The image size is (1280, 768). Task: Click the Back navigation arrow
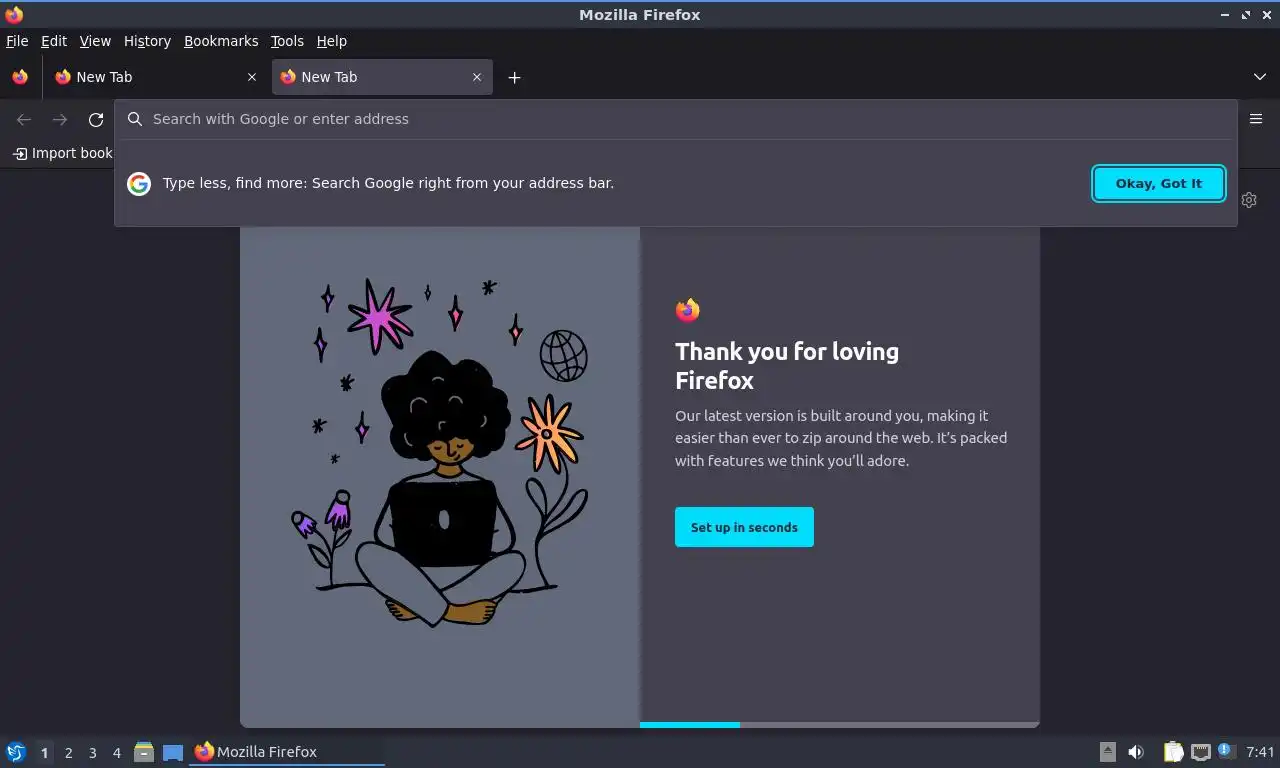pyautogui.click(x=24, y=120)
